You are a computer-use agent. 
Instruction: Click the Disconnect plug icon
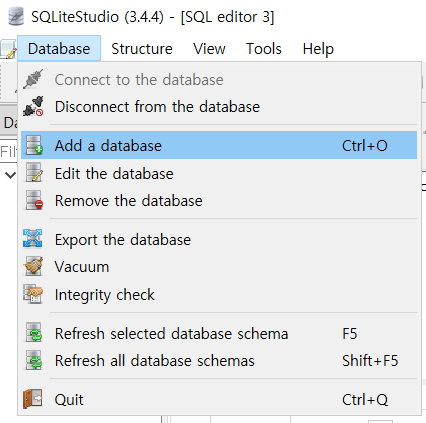[x=33, y=106]
